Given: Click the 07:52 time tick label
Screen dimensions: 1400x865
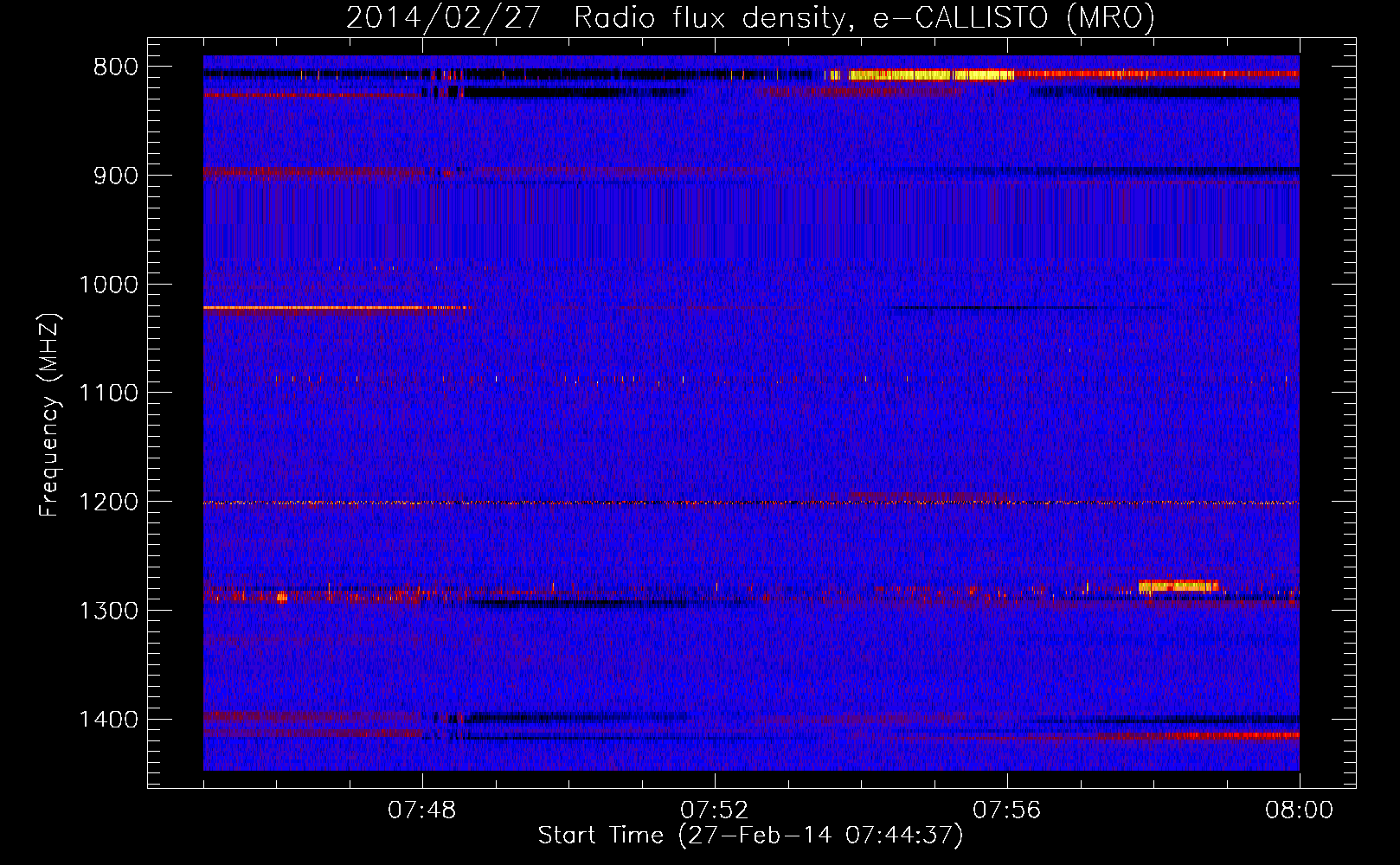Looking at the screenshot, I should click(715, 811).
